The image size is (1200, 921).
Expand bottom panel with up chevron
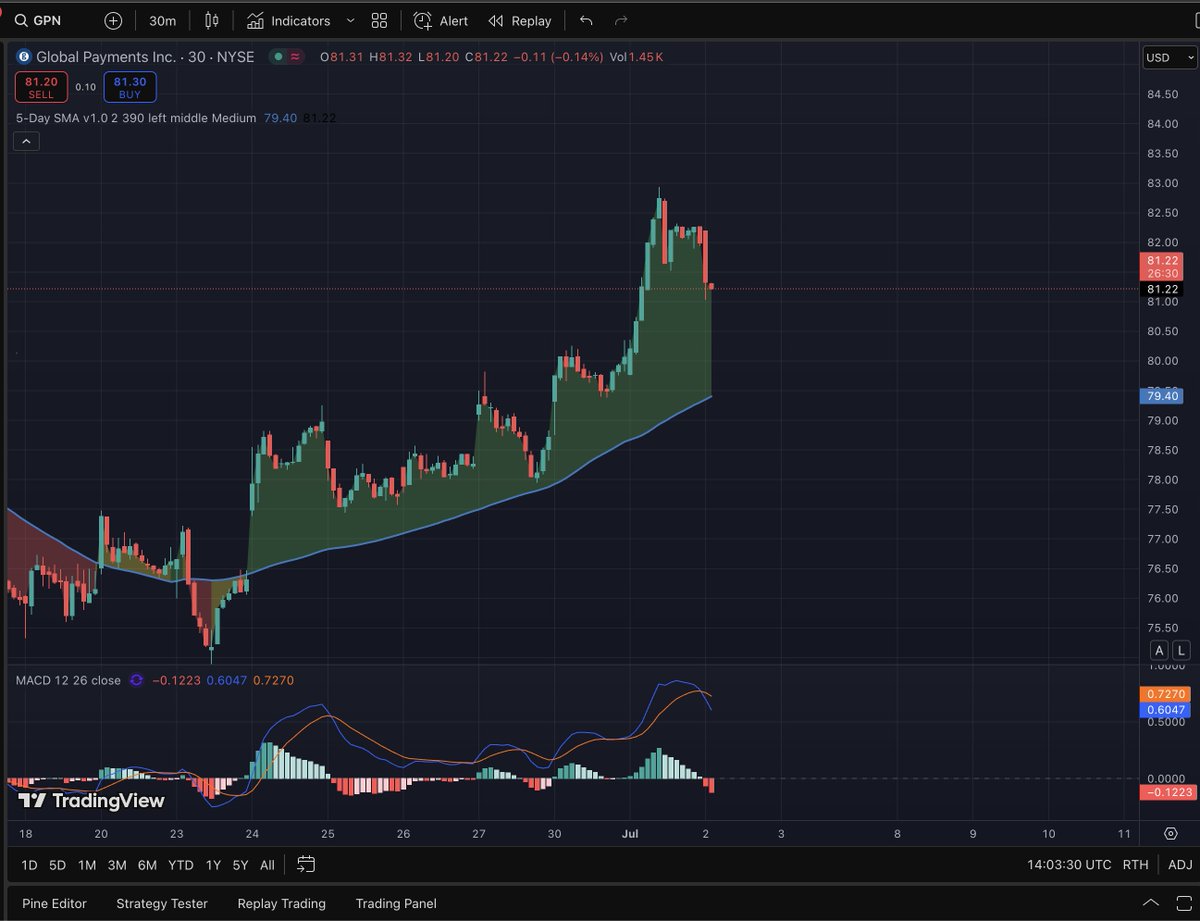(x=1151, y=902)
